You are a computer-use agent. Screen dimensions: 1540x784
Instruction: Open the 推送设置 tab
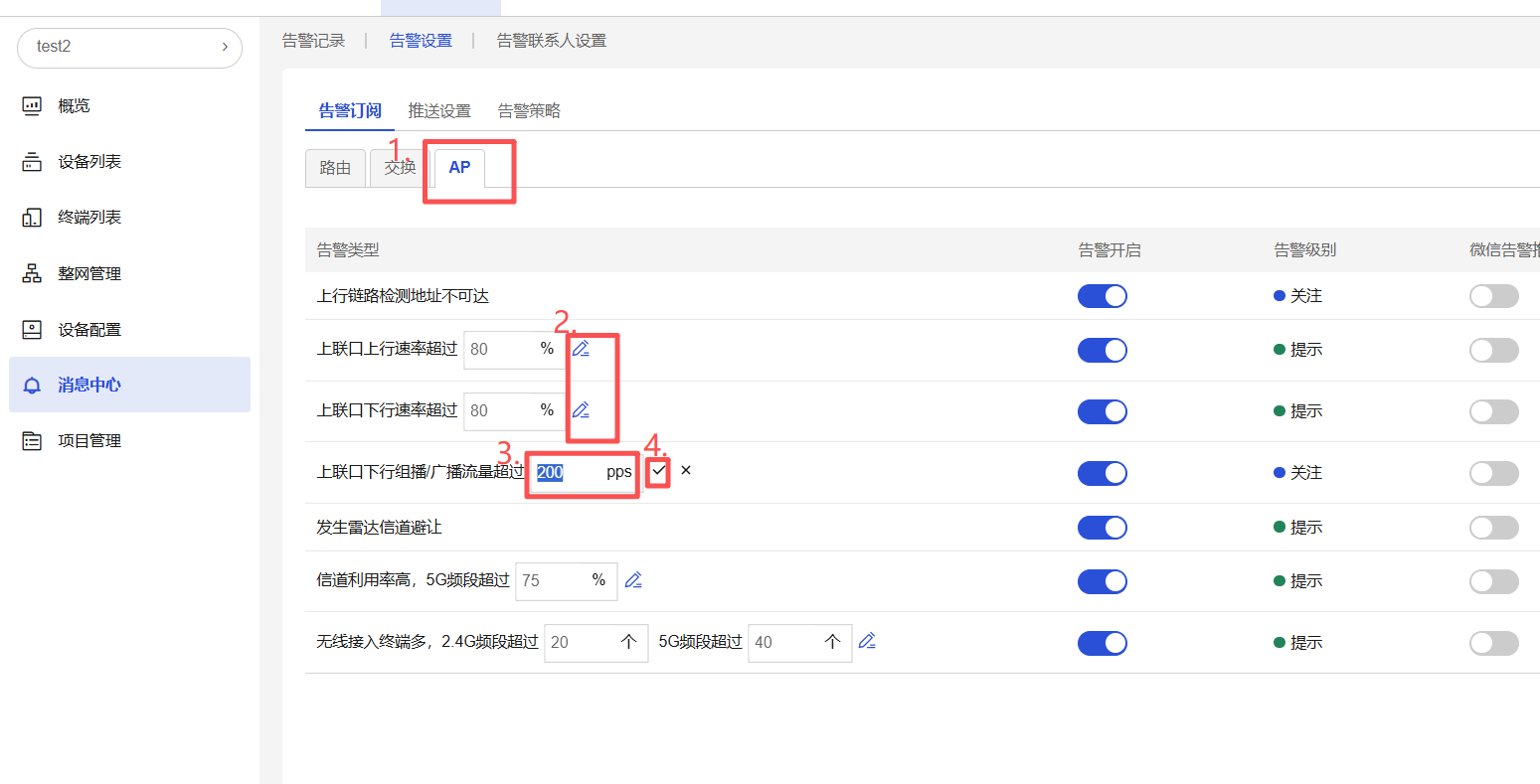439,110
